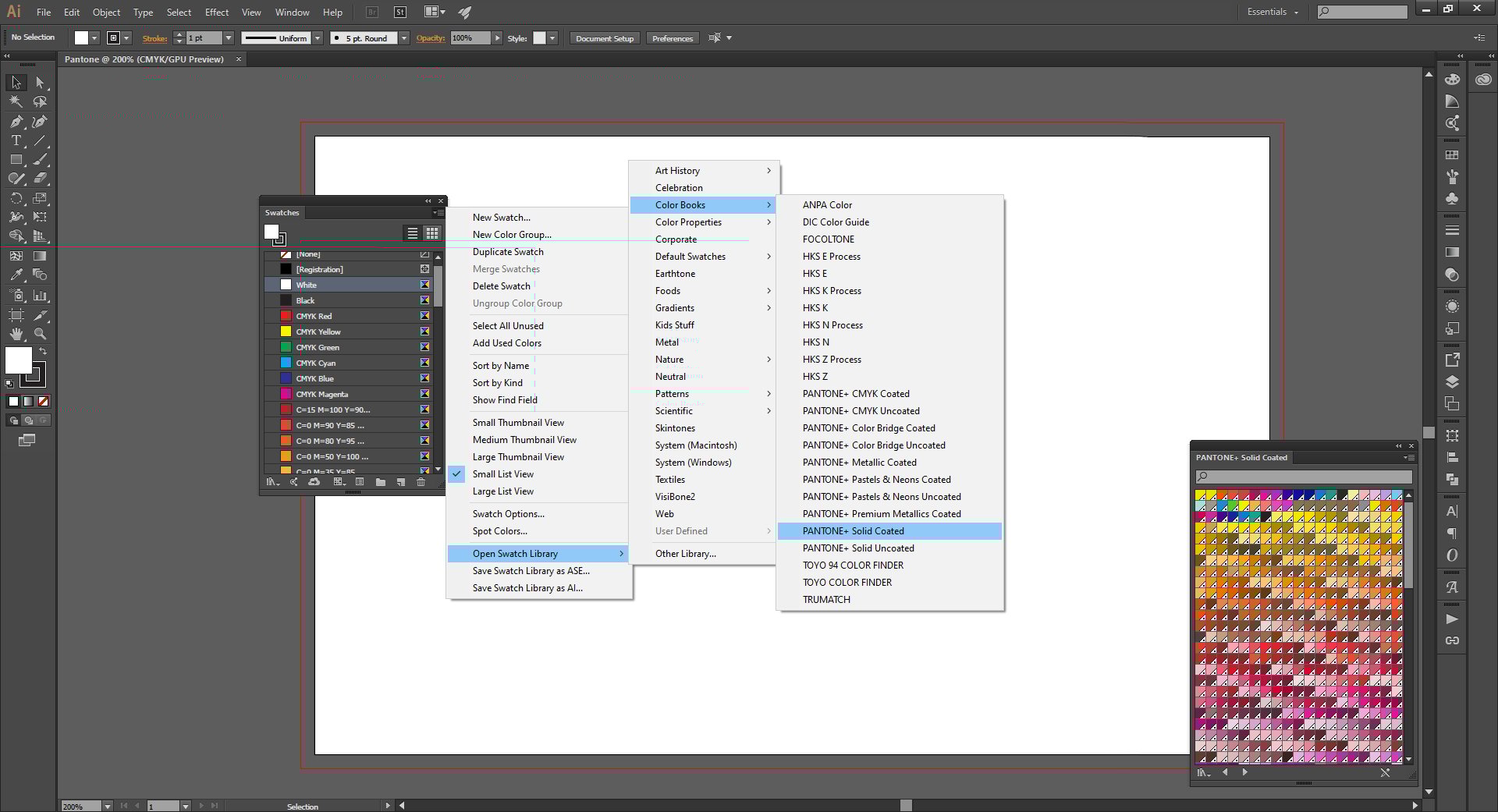Screen dimensions: 1498x812
Task: Switch Swatches panel to list view
Action: 413,232
